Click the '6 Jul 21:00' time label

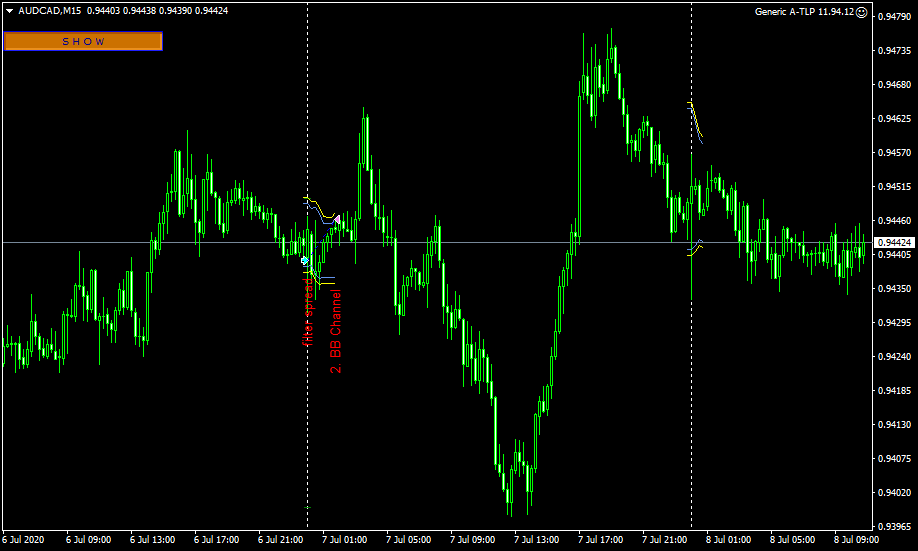(x=280, y=539)
